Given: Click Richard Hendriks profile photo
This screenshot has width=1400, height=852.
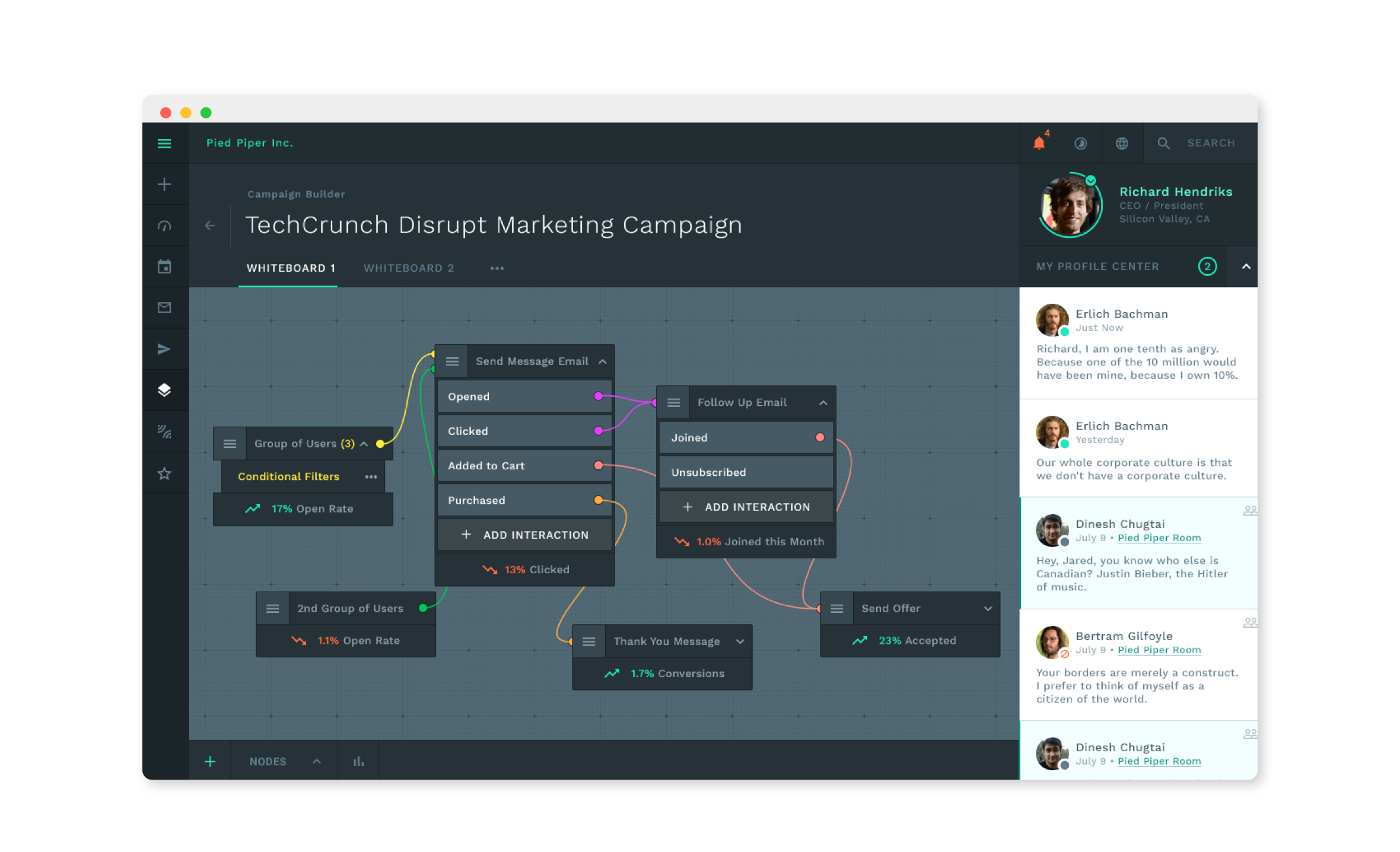Looking at the screenshot, I should coord(1070,205).
